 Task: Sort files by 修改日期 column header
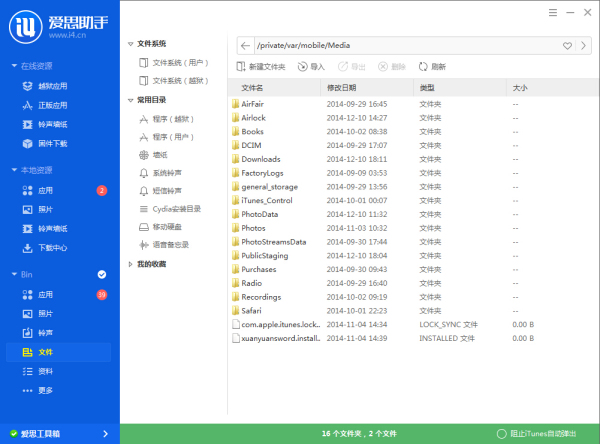pyautogui.click(x=343, y=88)
